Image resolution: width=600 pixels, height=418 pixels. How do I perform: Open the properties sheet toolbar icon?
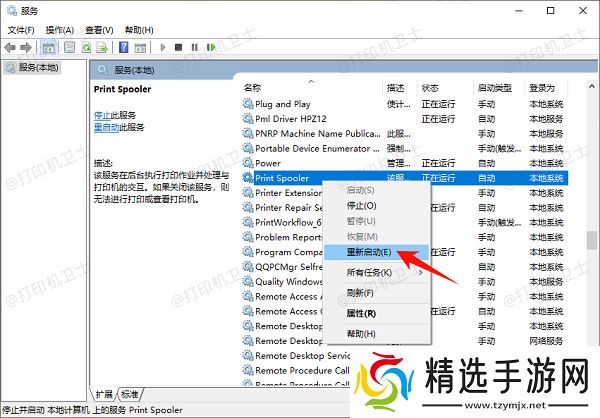pyautogui.click(x=69, y=47)
